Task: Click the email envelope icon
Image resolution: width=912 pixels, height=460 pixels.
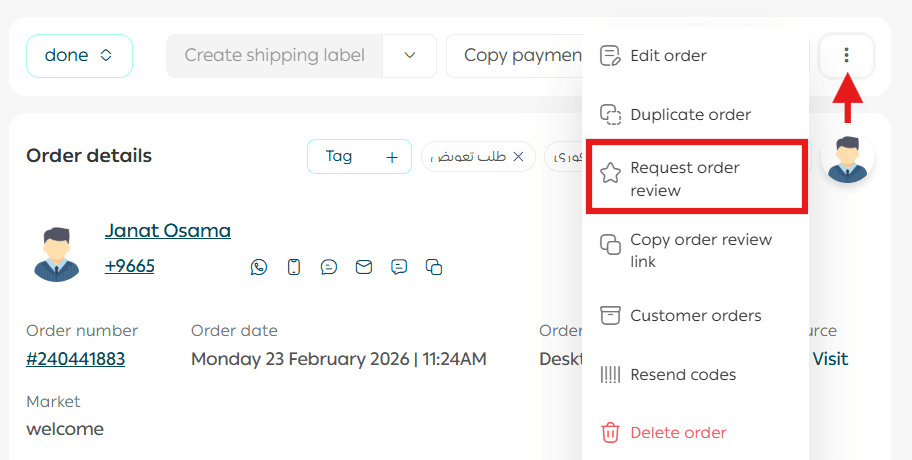Action: point(364,267)
